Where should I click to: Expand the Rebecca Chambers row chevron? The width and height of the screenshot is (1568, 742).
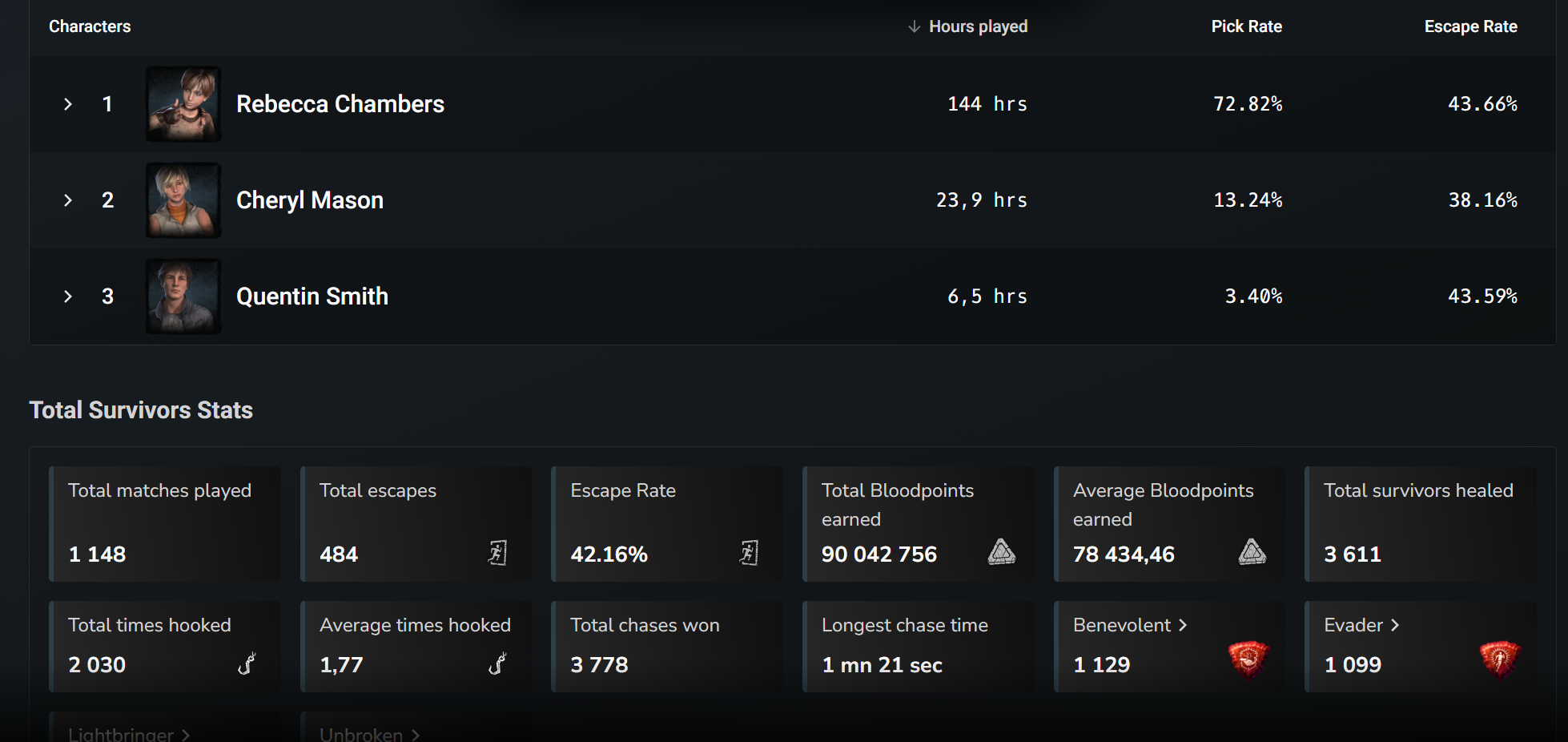click(x=68, y=104)
